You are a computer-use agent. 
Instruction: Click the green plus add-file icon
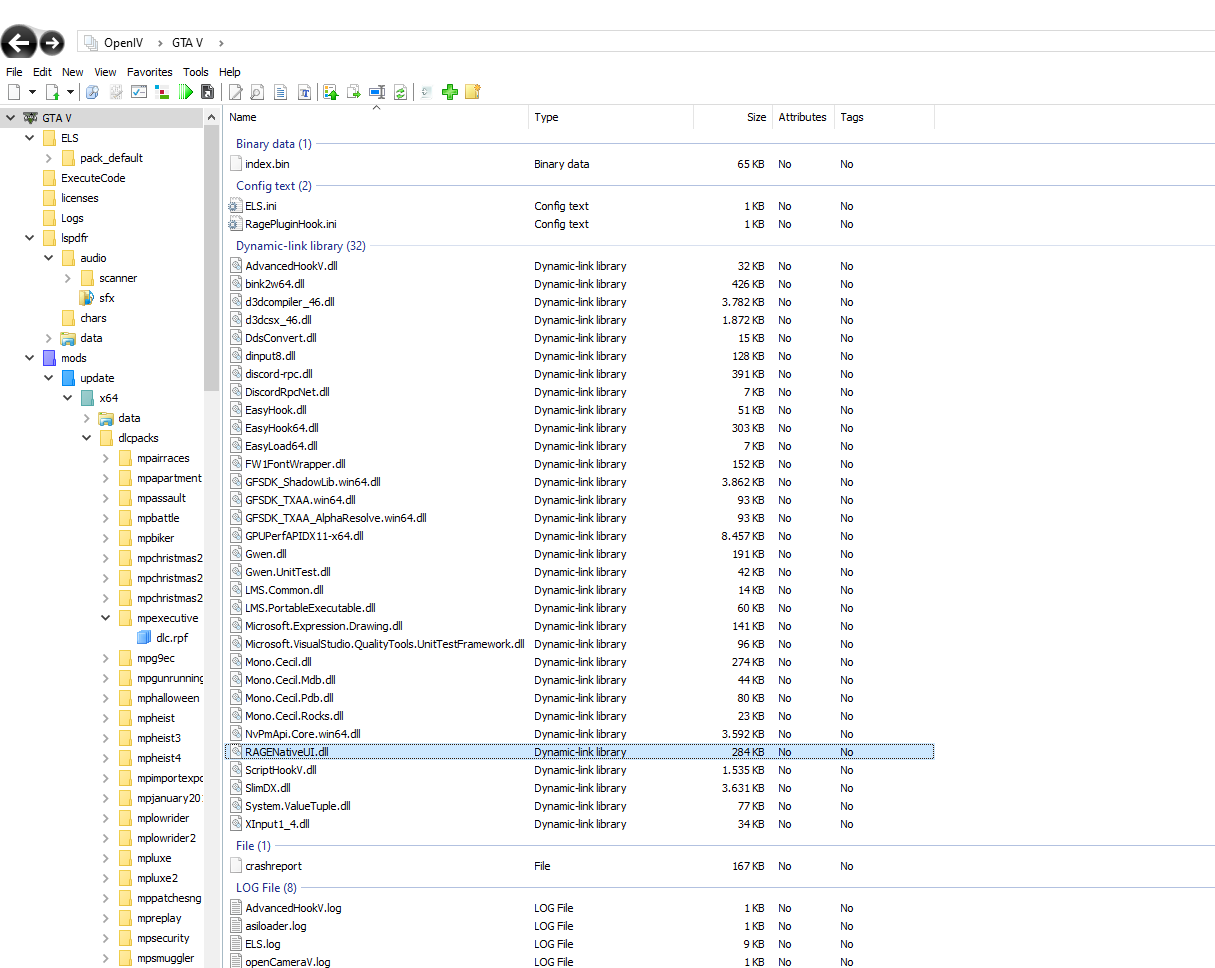[450, 92]
